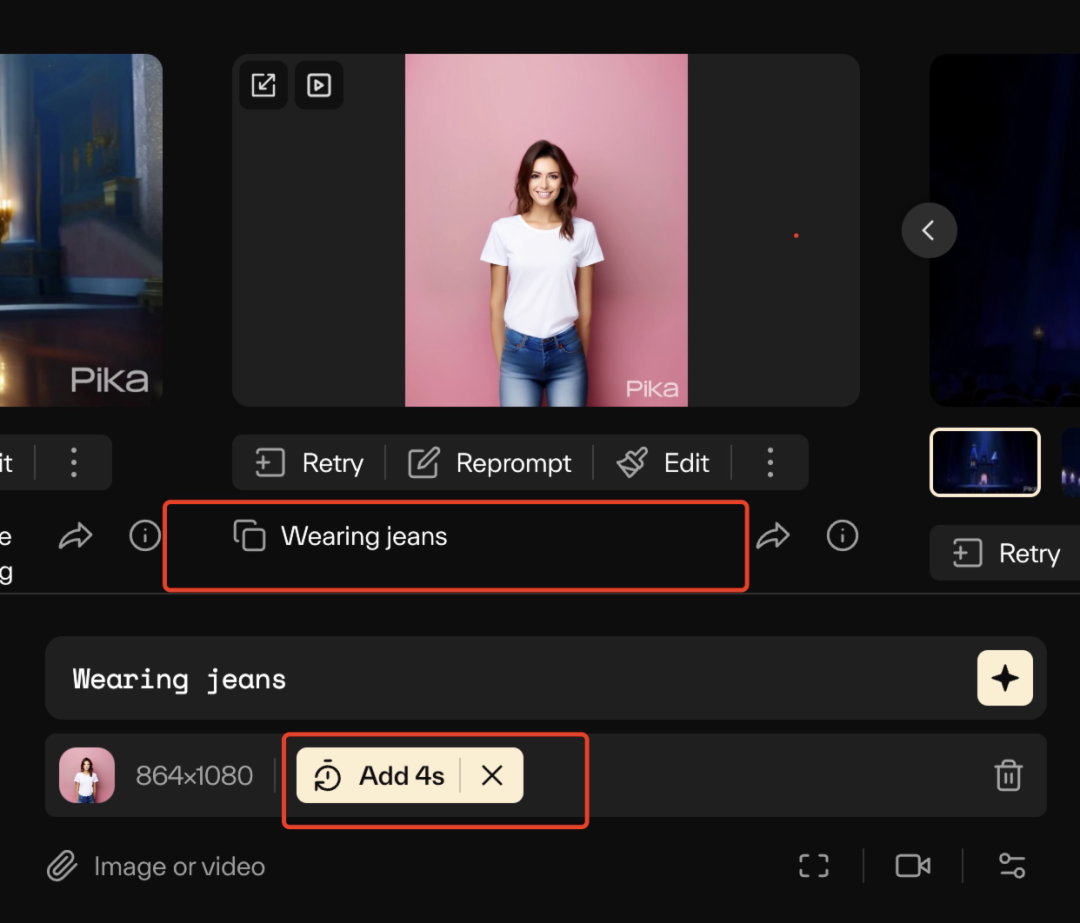Click the Add 4s extend chip
Image resolution: width=1080 pixels, height=923 pixels.
click(x=380, y=776)
